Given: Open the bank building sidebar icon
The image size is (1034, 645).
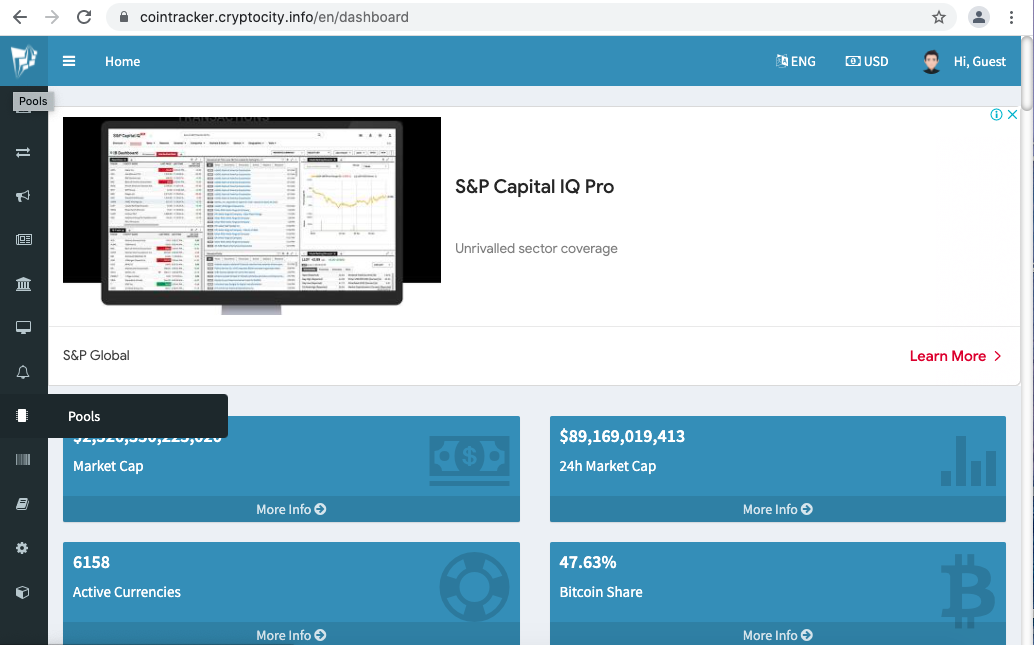Looking at the screenshot, I should click(23, 284).
